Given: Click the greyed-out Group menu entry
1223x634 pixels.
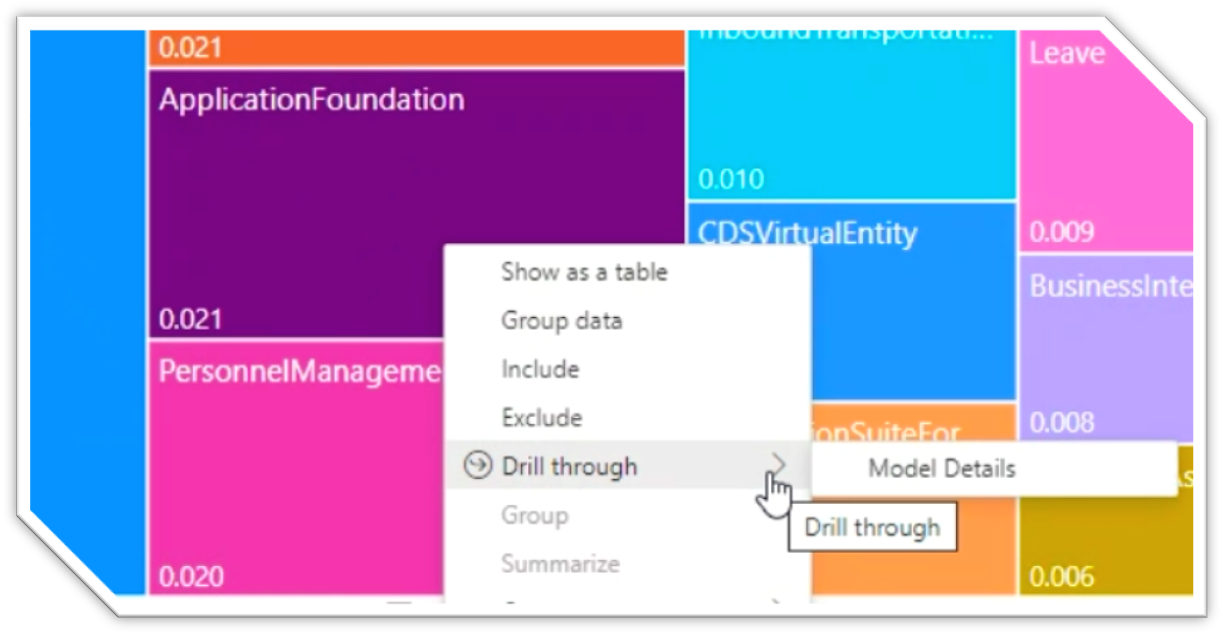Looking at the screenshot, I should (534, 515).
